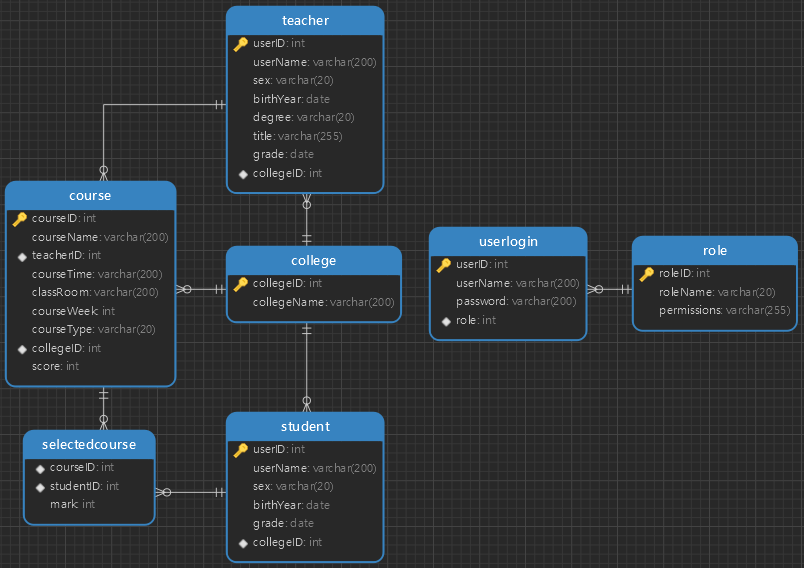Click college table's collegeID: int field

(287, 283)
